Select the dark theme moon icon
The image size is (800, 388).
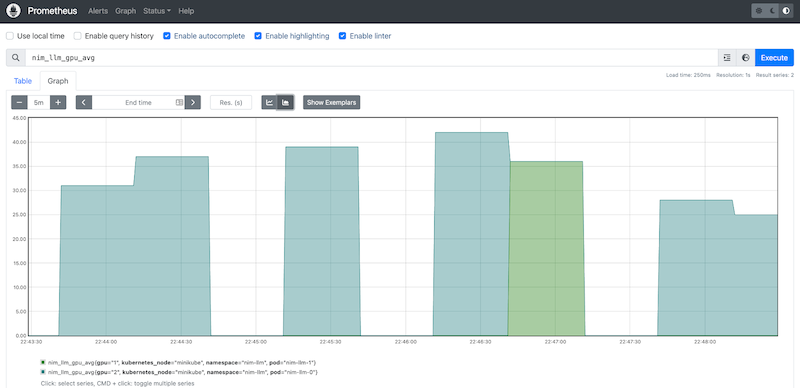click(x=772, y=11)
